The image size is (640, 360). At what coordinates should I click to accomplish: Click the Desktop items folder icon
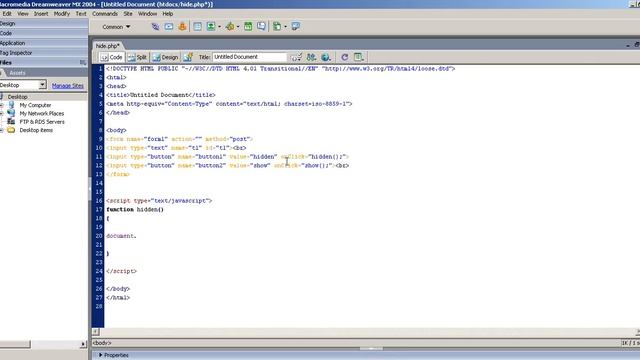11,130
